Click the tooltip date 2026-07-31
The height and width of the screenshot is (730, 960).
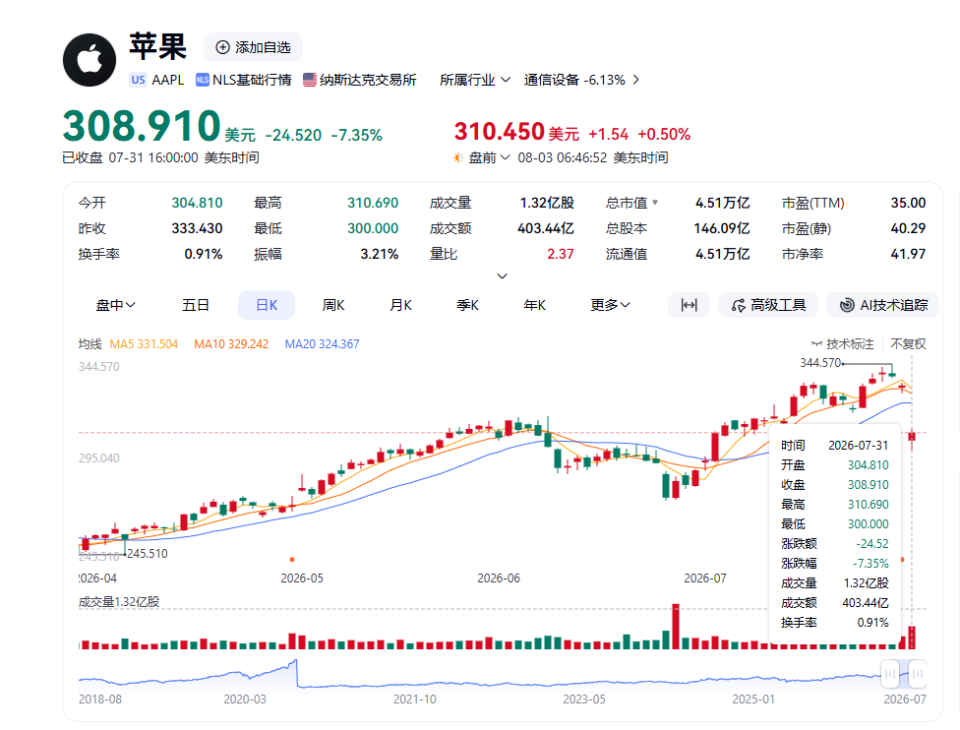click(858, 445)
